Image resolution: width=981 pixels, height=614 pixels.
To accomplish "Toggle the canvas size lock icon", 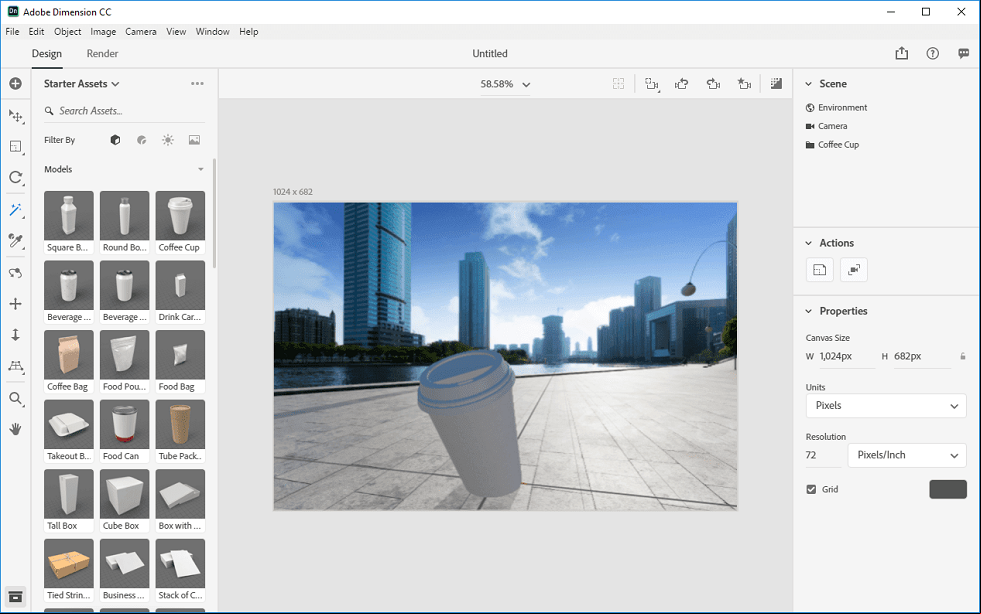I will [x=963, y=356].
